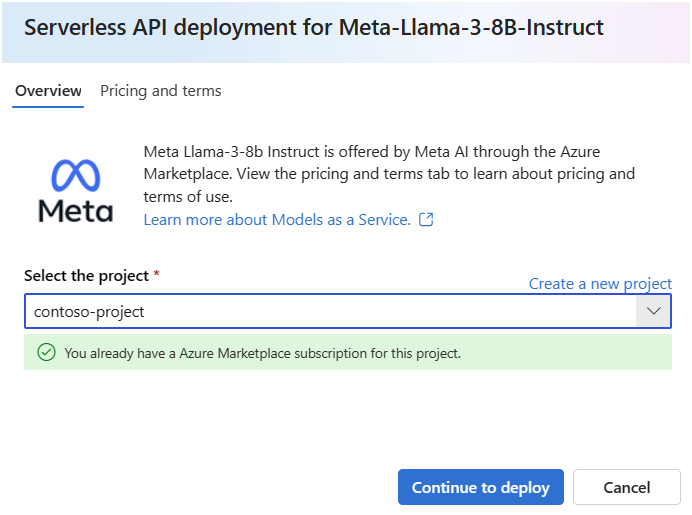Click the Meta wordmark under the logo

click(x=75, y=211)
